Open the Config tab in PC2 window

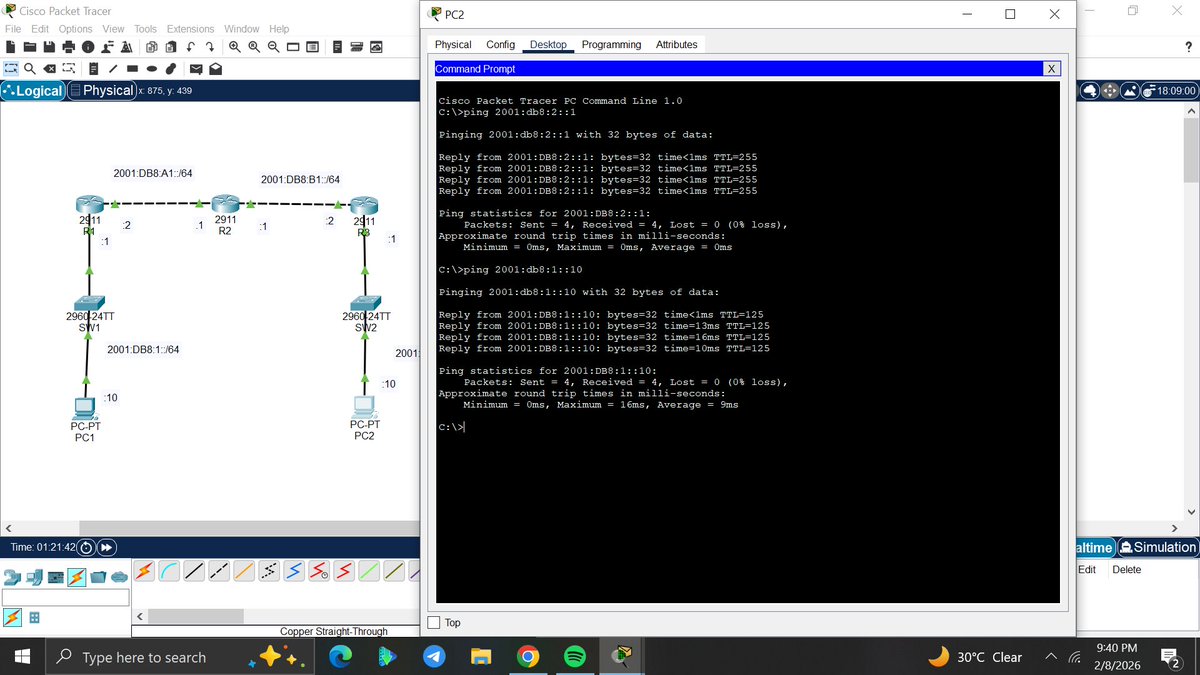500,45
